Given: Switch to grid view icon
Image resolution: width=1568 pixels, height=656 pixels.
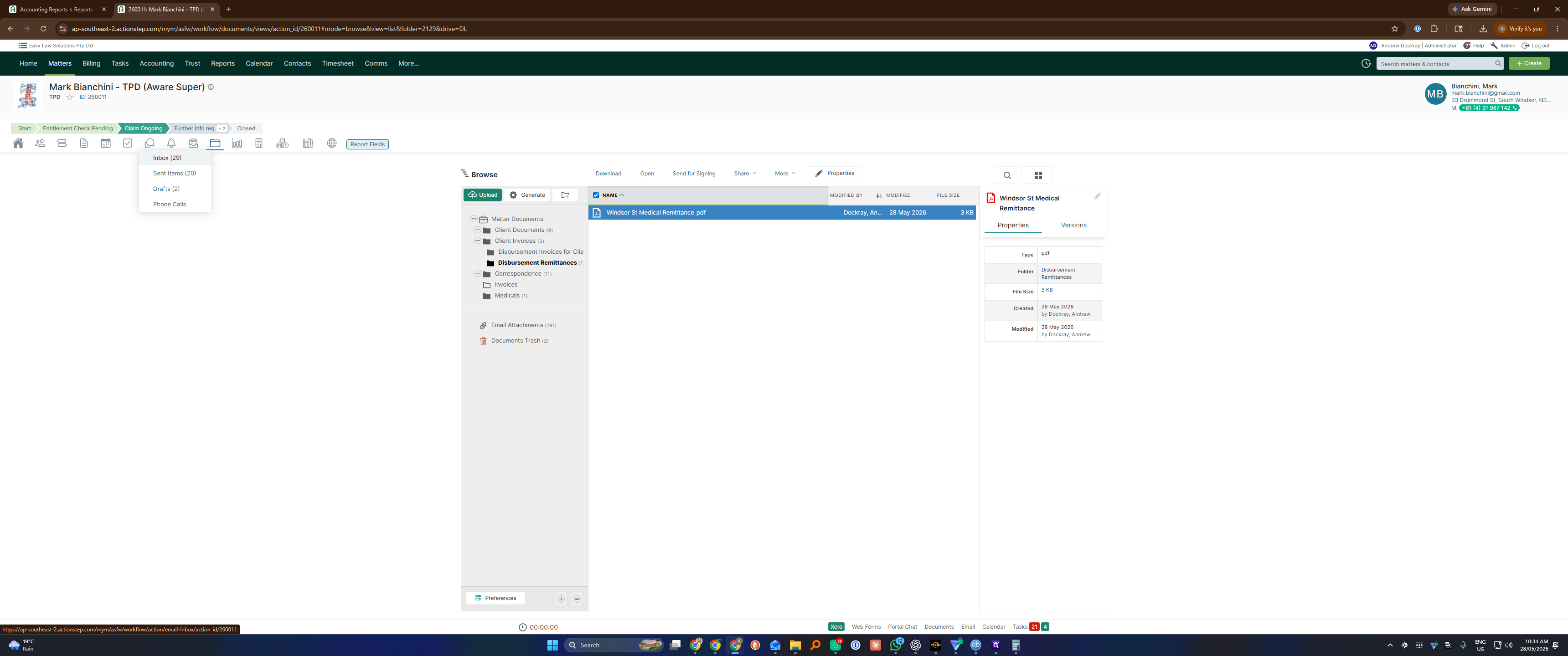Looking at the screenshot, I should coord(1038,175).
